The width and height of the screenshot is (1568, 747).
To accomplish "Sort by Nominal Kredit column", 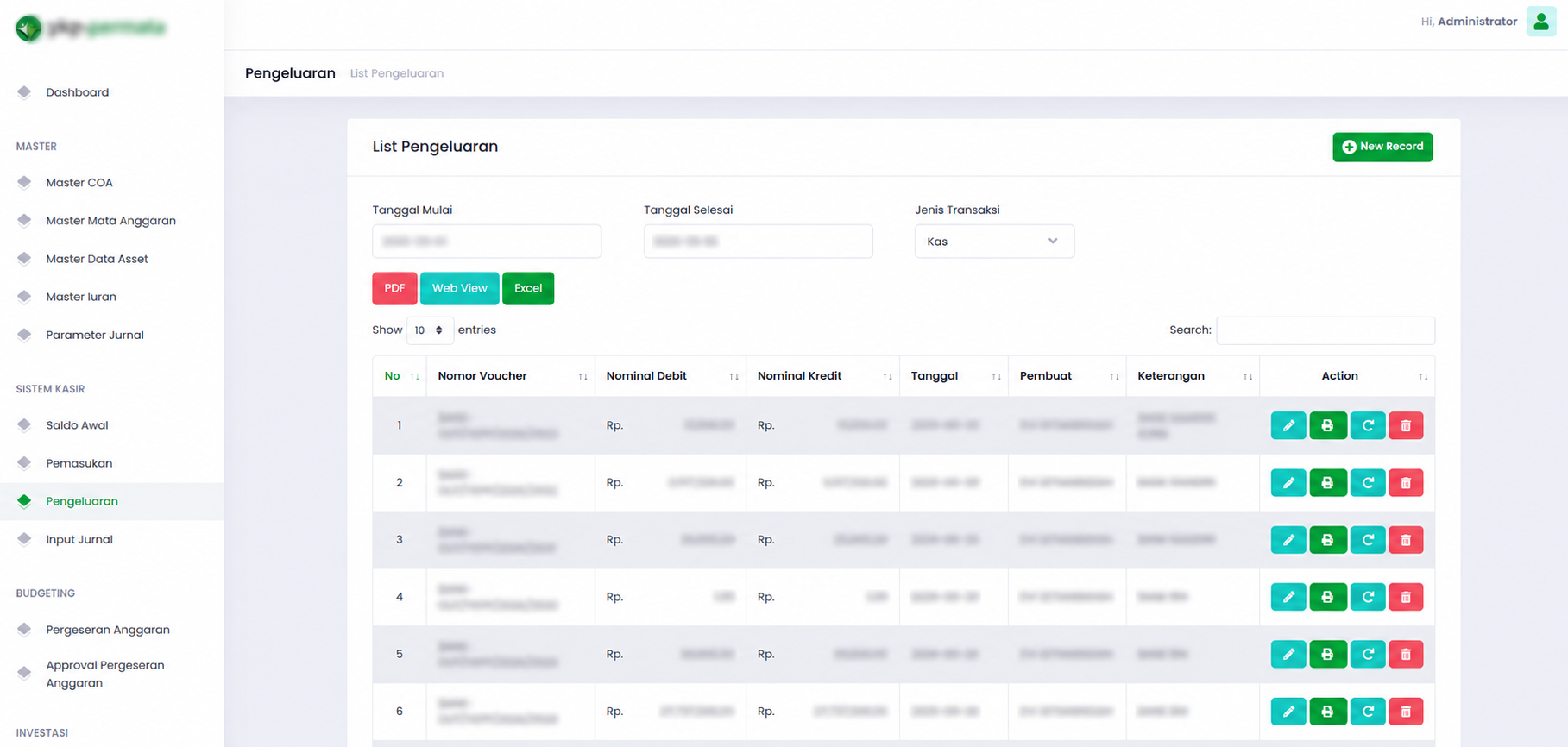I will (822, 376).
